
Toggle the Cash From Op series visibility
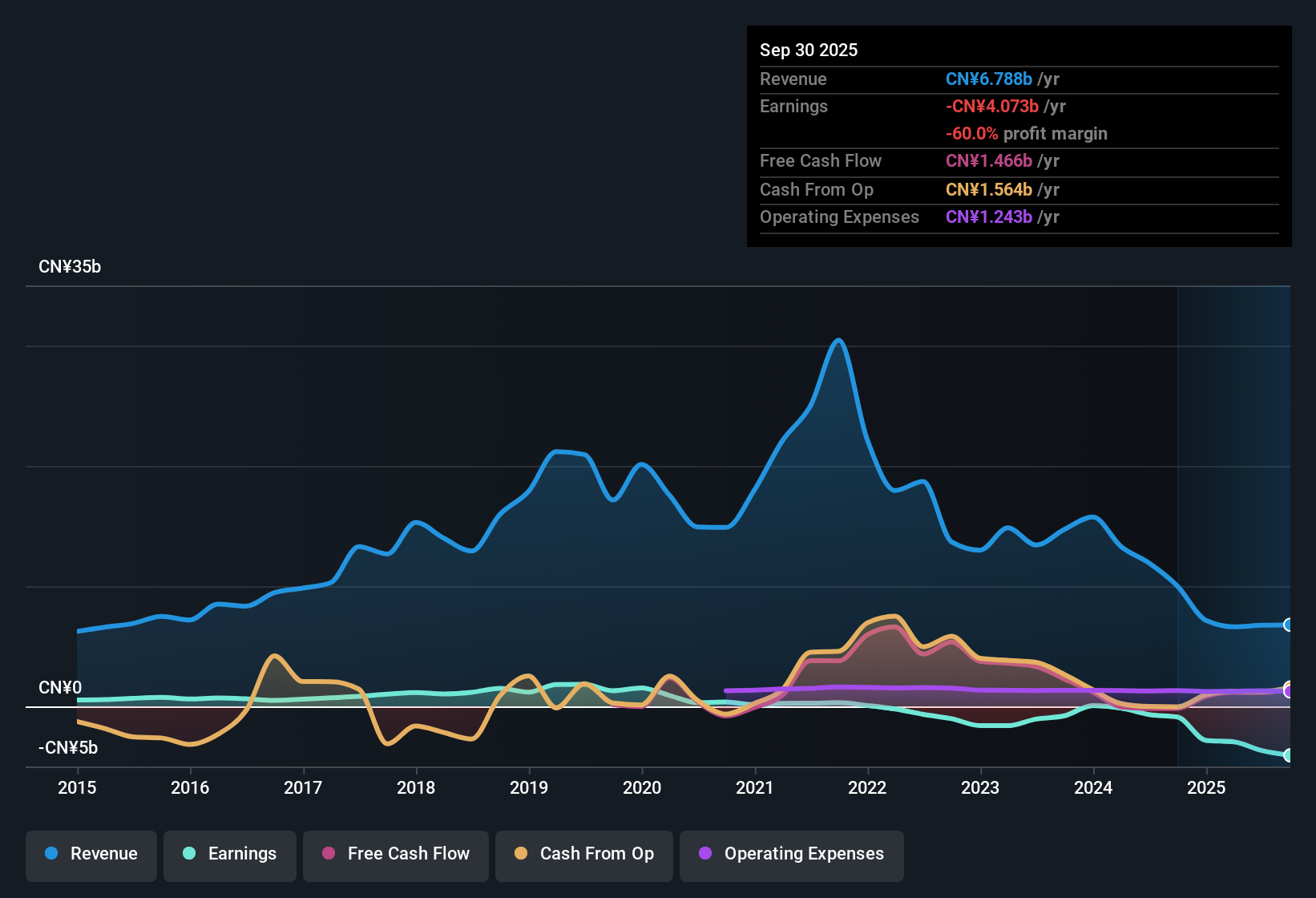(x=584, y=854)
